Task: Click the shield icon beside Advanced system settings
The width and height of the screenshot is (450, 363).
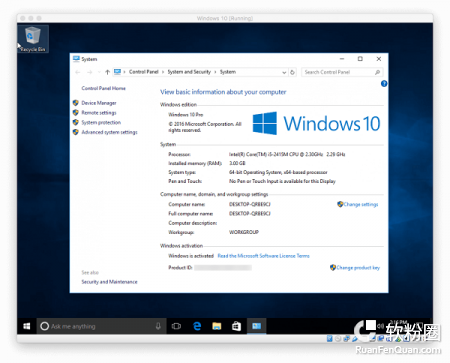Action: (x=76, y=132)
